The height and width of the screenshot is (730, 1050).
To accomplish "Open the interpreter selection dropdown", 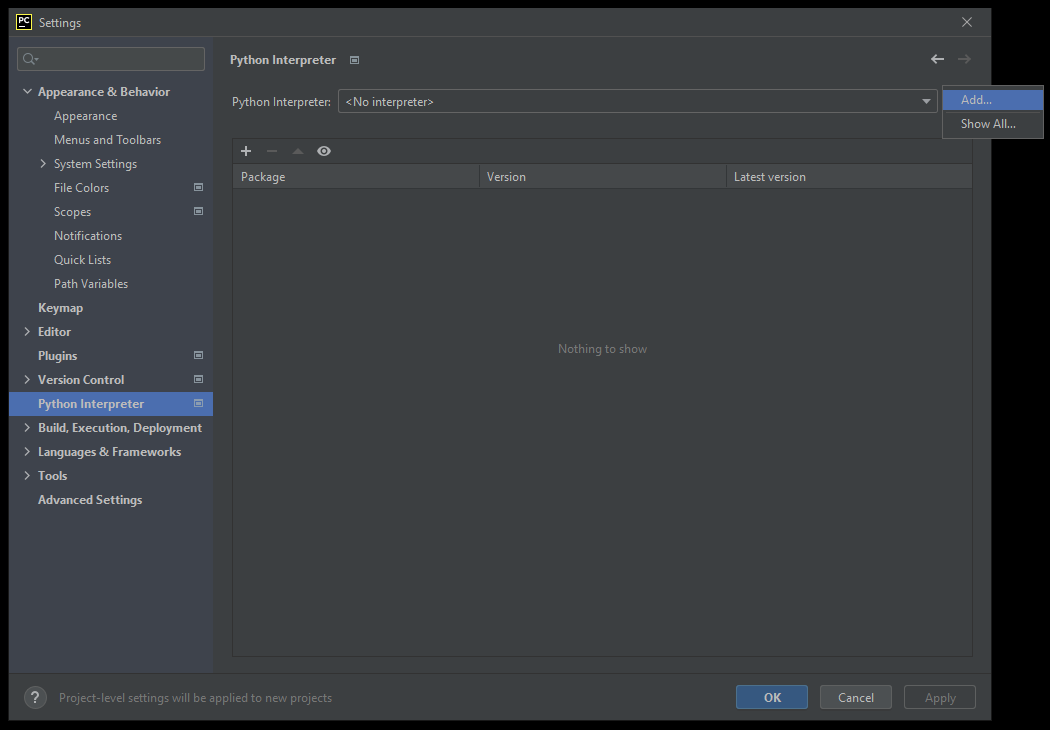I will (926, 101).
